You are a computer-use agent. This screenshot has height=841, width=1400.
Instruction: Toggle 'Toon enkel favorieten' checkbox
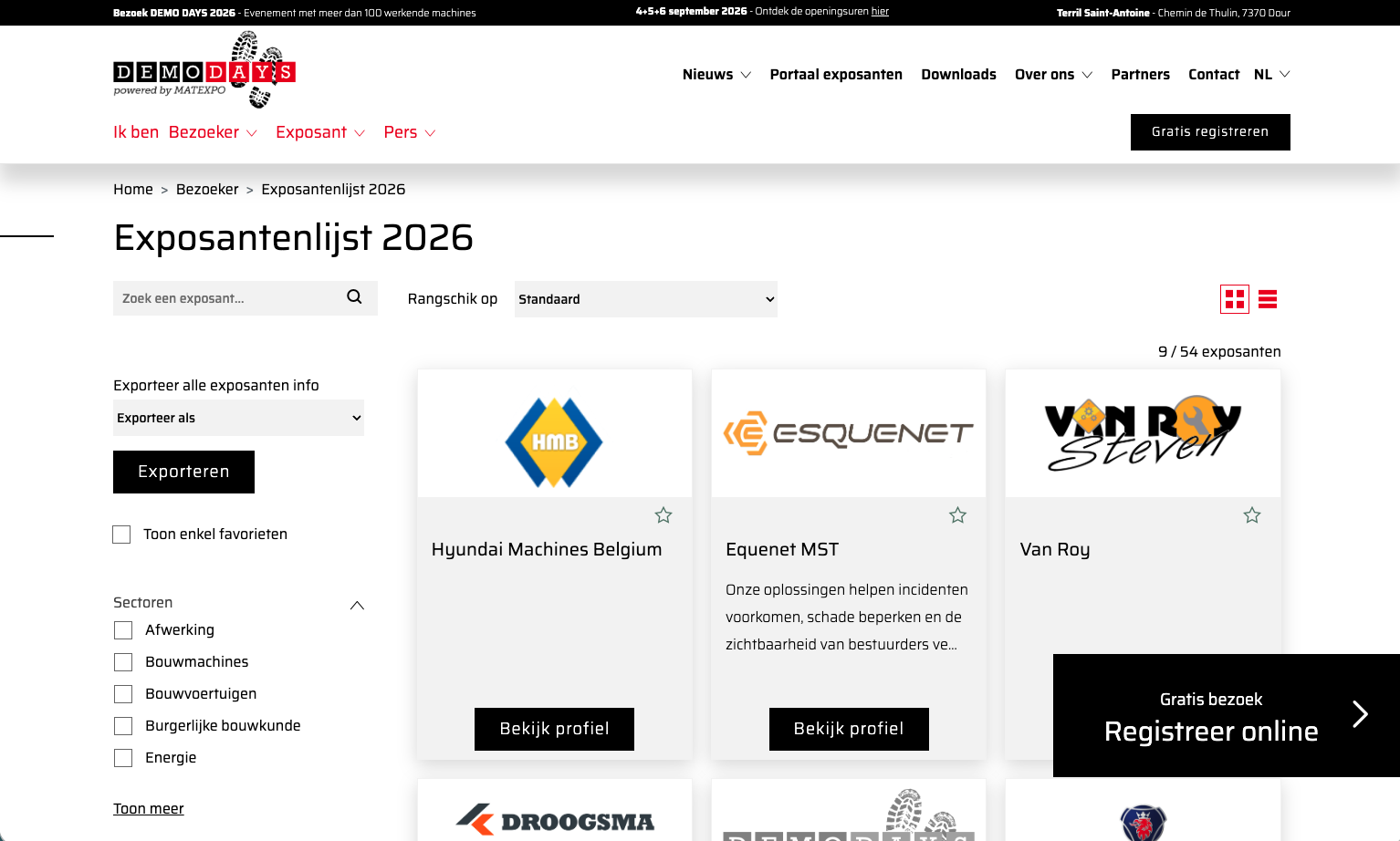(x=121, y=535)
